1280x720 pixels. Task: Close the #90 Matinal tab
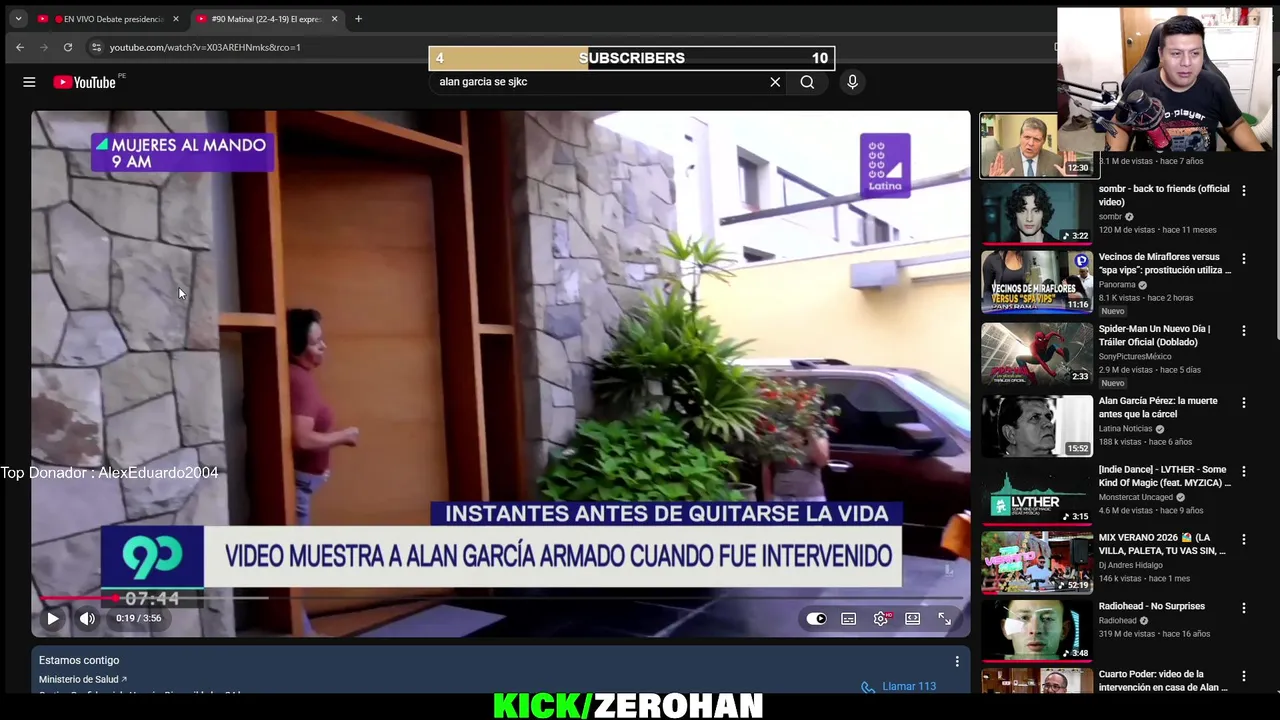pos(334,19)
